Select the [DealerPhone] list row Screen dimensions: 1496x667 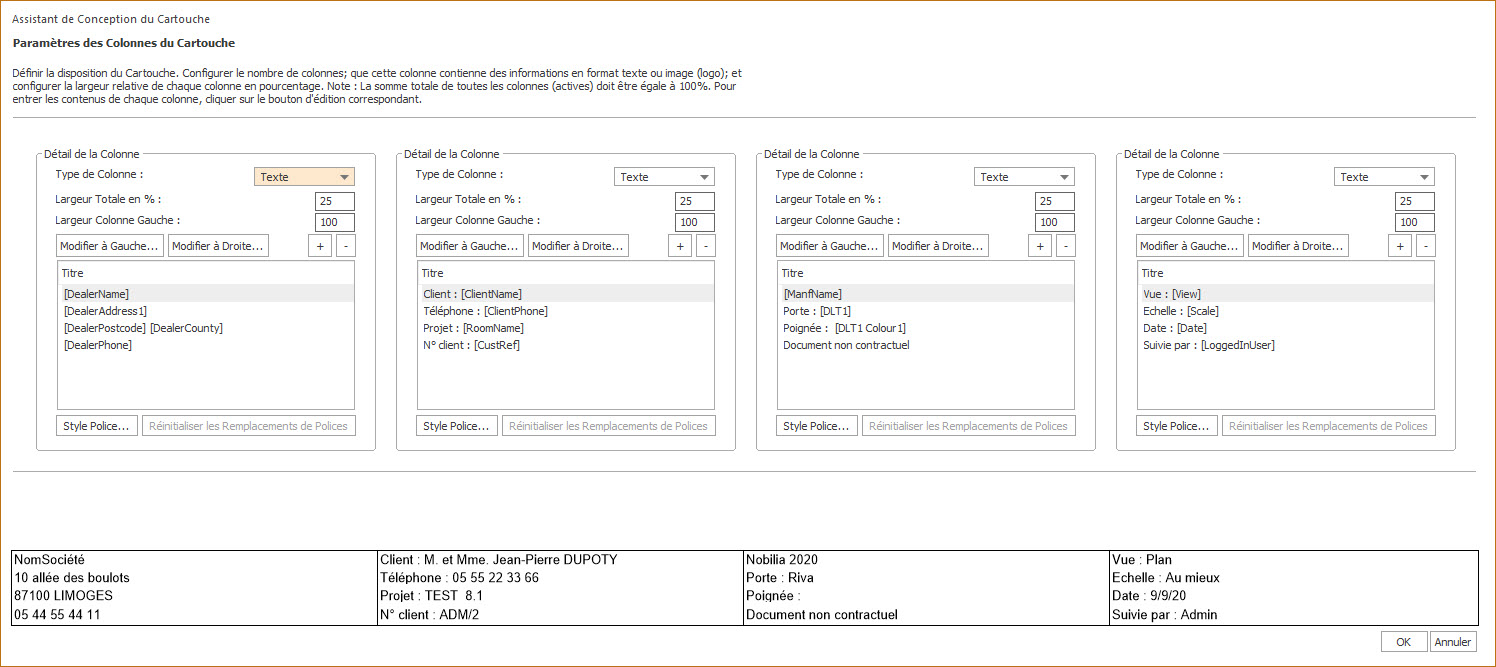[206, 345]
